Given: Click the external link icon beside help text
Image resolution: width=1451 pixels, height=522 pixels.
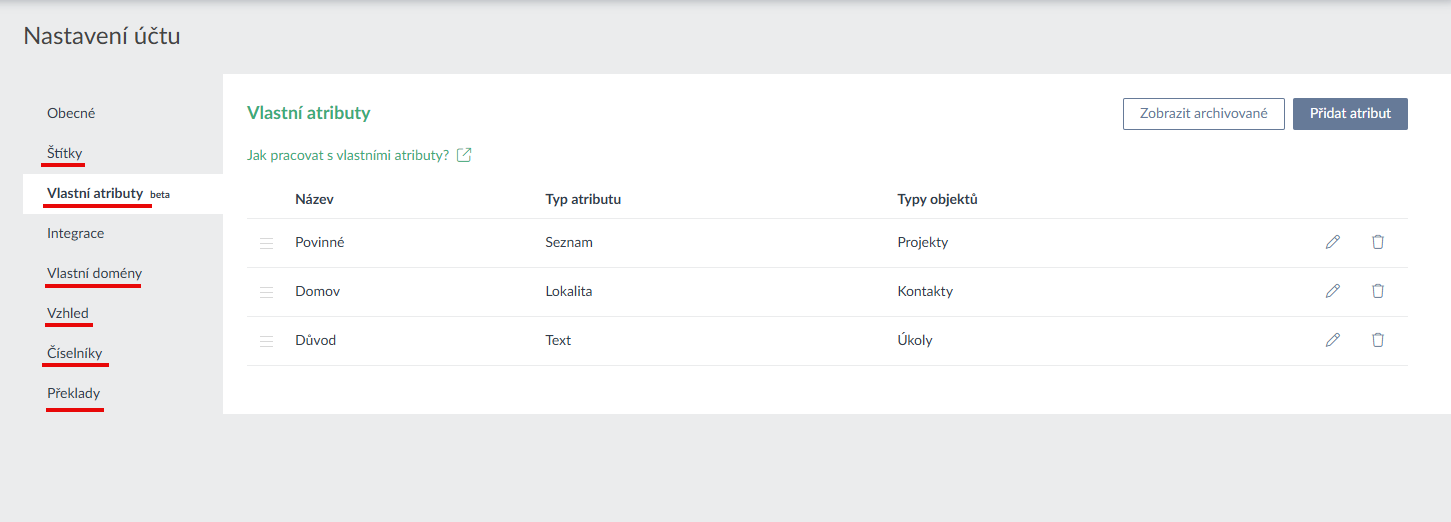Looking at the screenshot, I should [464, 155].
